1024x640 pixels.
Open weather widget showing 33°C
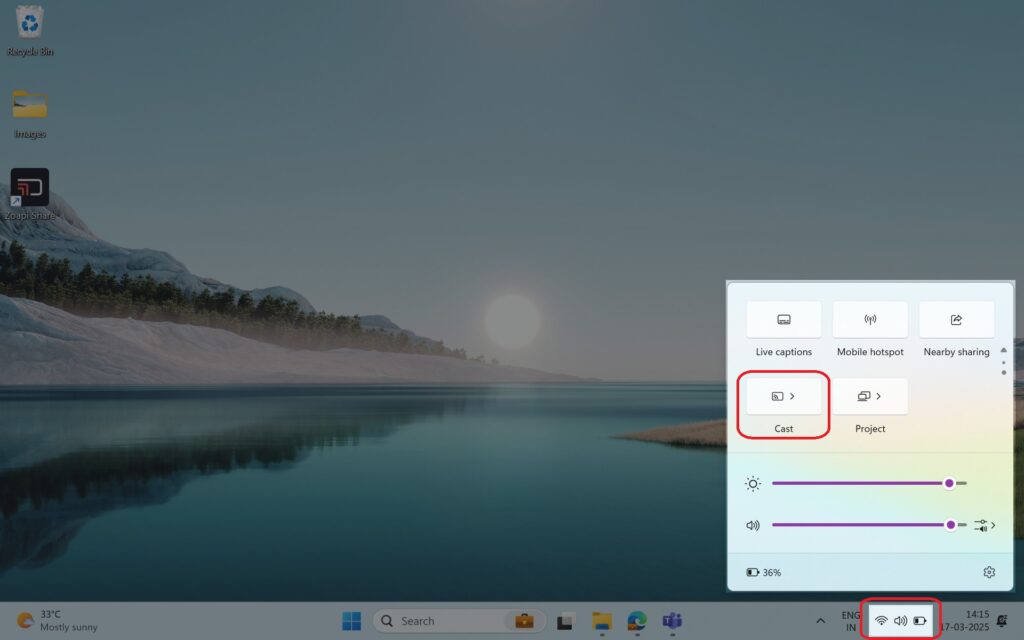pos(57,620)
